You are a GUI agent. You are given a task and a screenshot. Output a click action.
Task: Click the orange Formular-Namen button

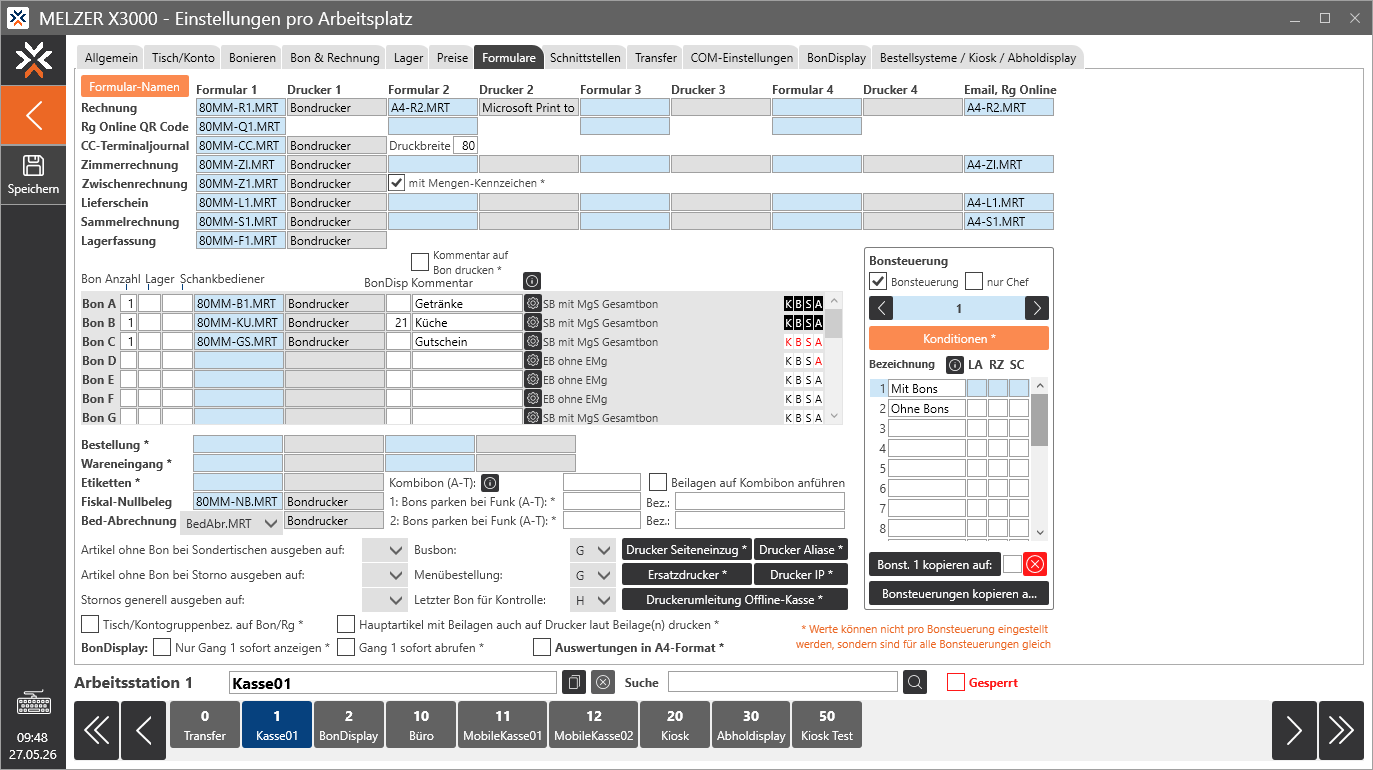(x=134, y=86)
